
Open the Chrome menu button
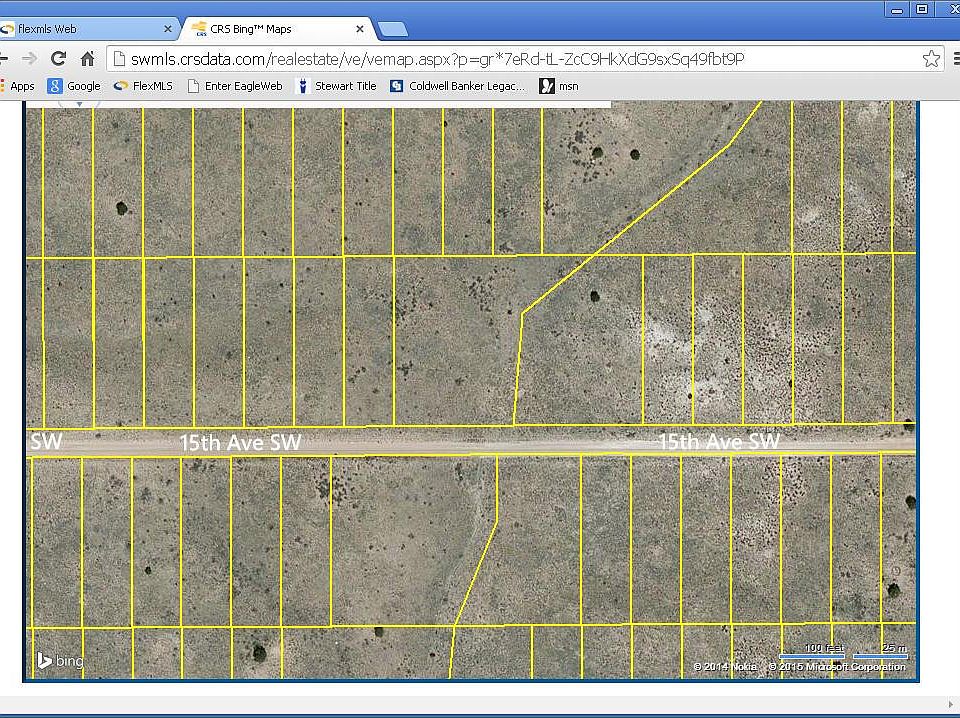[x=956, y=59]
